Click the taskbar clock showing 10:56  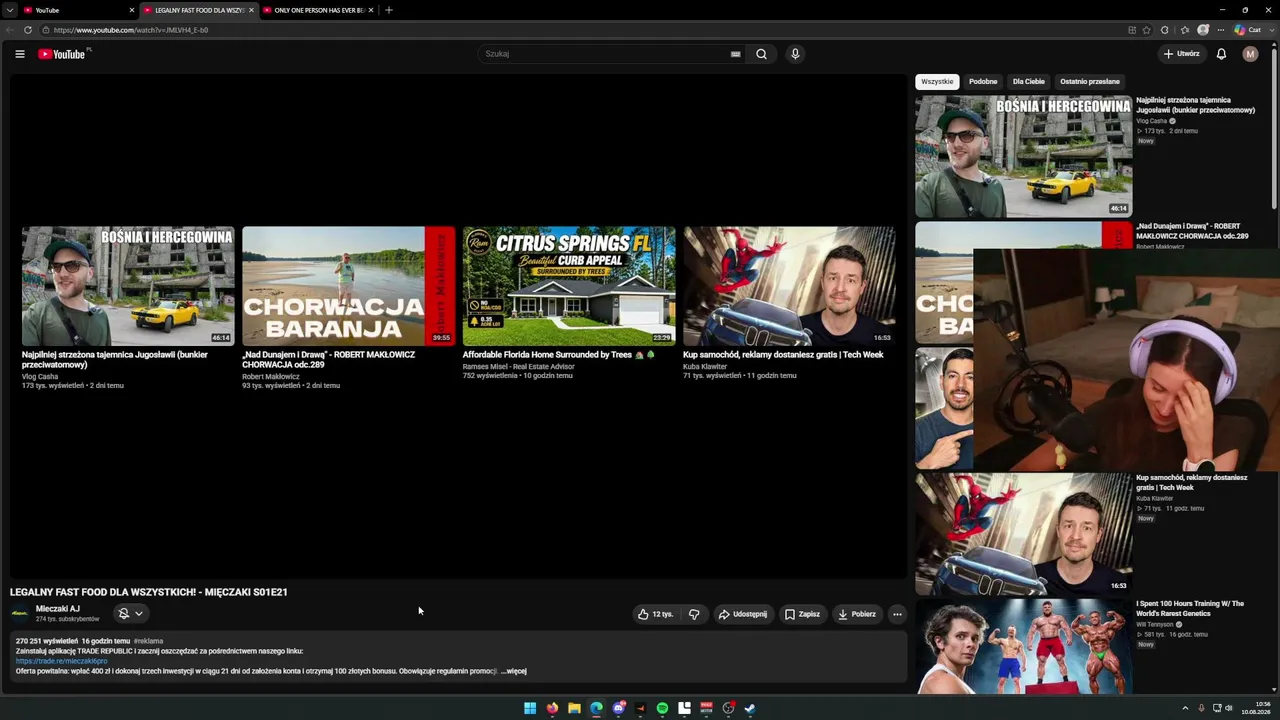[1256, 708]
